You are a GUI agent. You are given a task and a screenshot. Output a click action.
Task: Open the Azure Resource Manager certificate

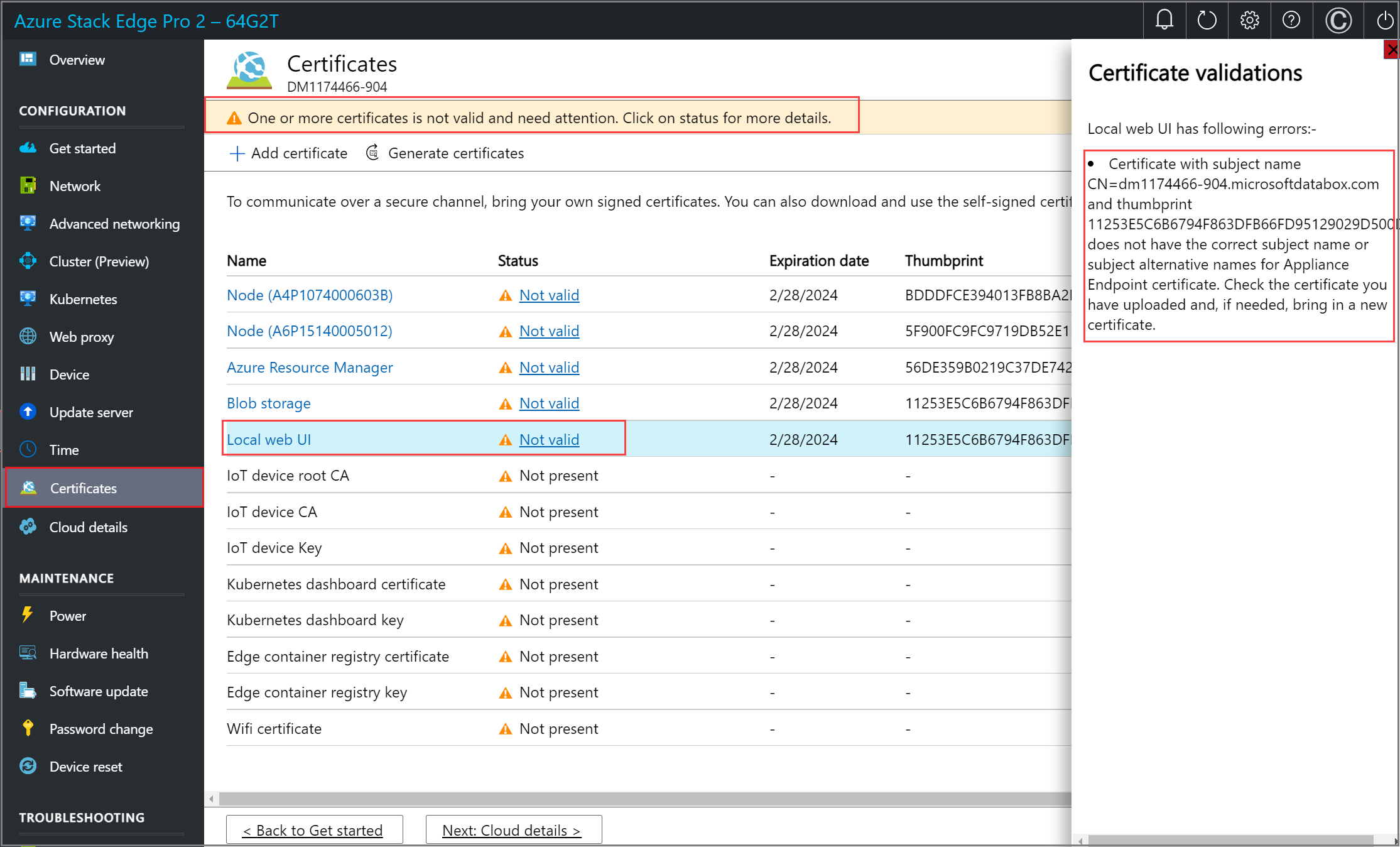tap(310, 367)
